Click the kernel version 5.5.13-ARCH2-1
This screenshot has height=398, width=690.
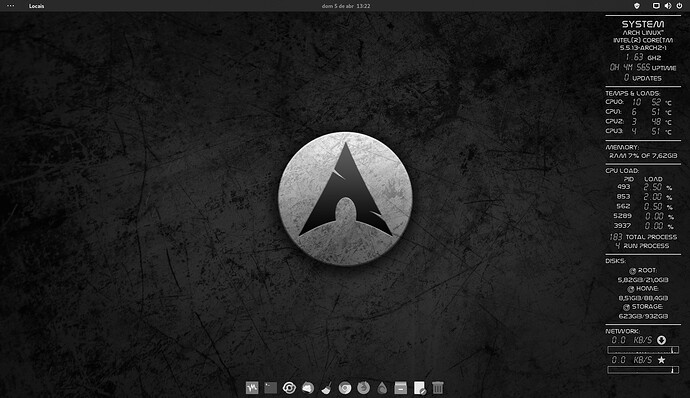click(643, 48)
